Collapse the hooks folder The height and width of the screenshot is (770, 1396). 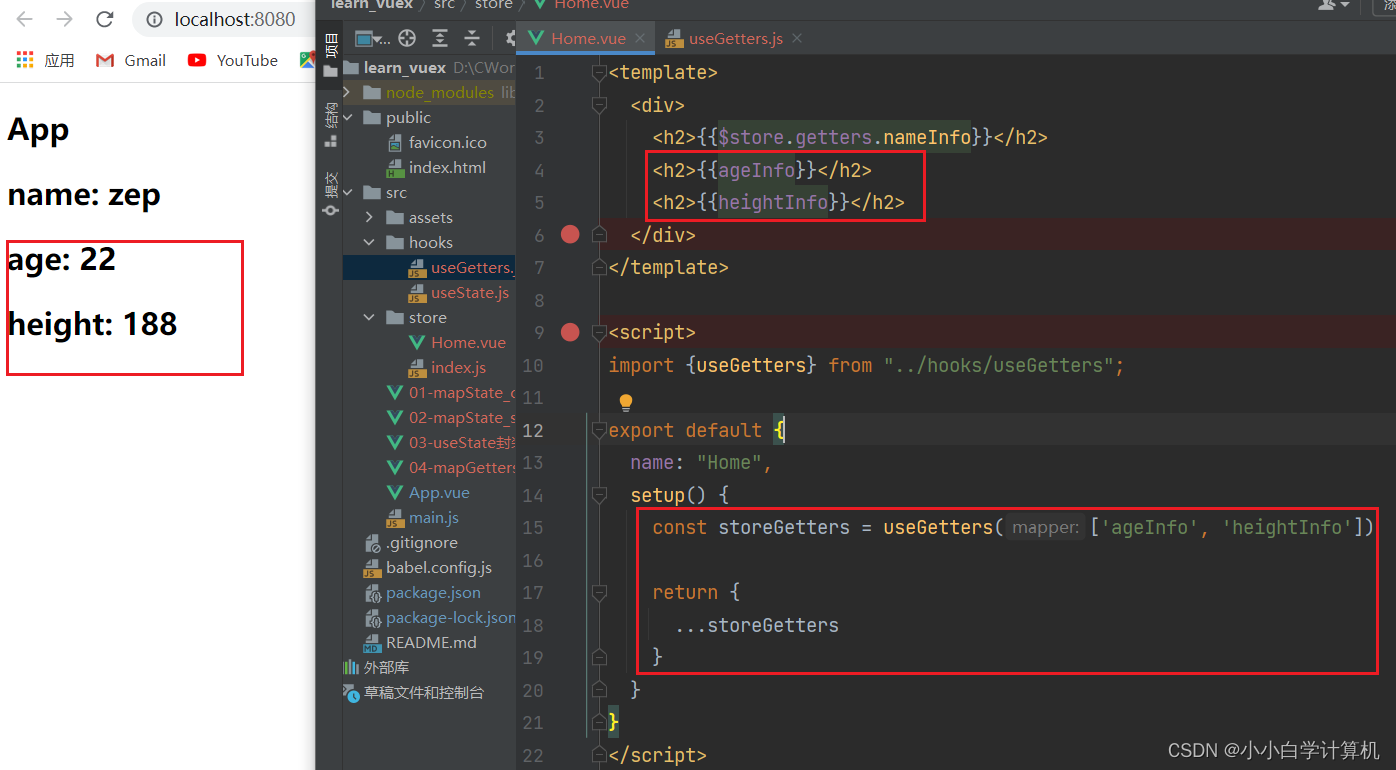(x=369, y=242)
